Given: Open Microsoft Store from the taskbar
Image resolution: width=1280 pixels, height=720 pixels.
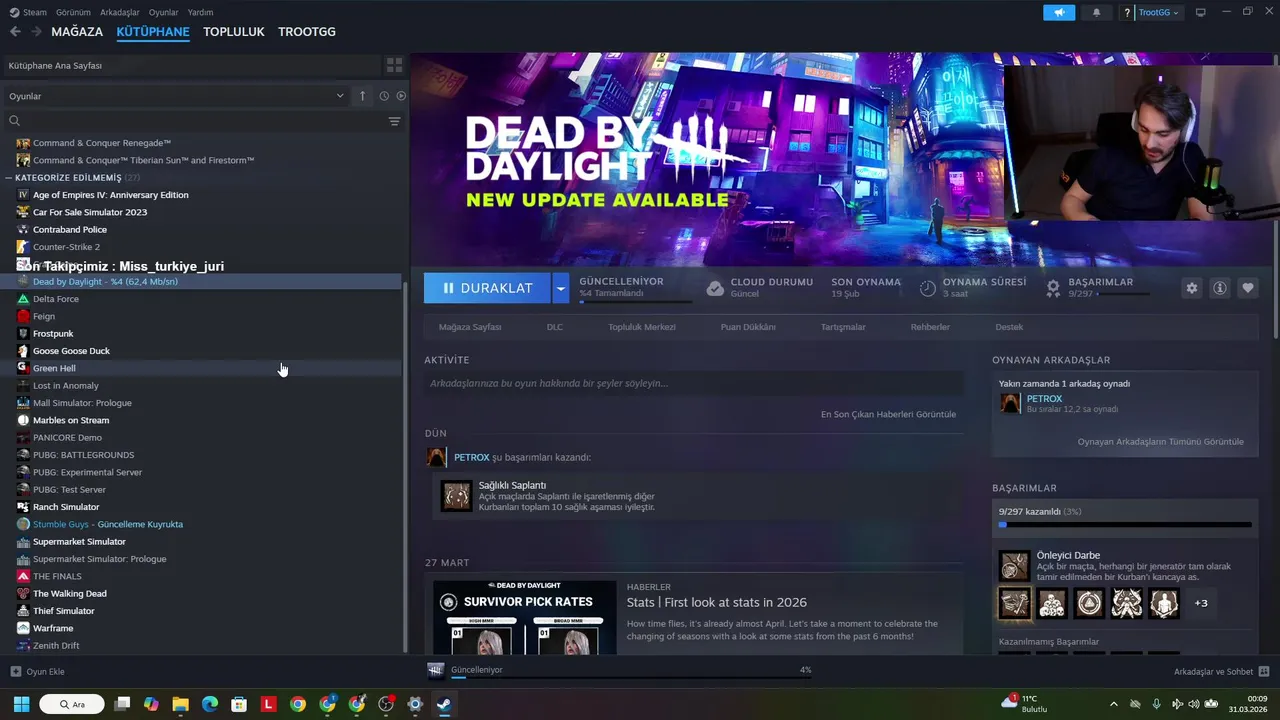Looking at the screenshot, I should click(x=239, y=704).
